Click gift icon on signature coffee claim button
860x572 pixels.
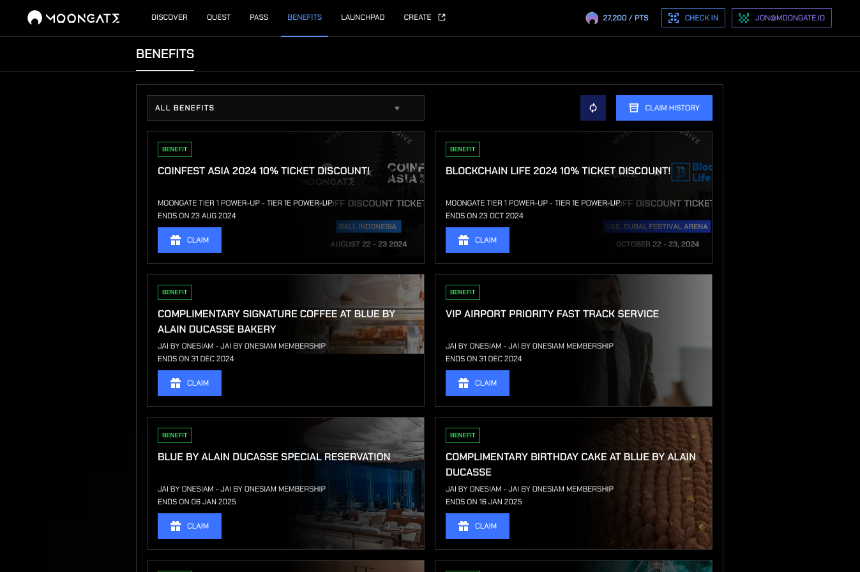pos(176,383)
